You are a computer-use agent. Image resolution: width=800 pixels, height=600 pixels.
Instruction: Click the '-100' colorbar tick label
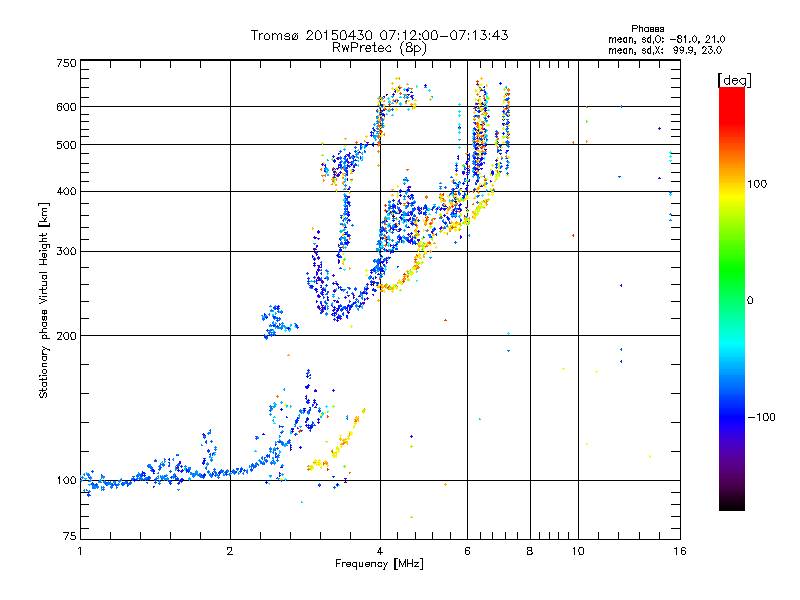click(761, 417)
